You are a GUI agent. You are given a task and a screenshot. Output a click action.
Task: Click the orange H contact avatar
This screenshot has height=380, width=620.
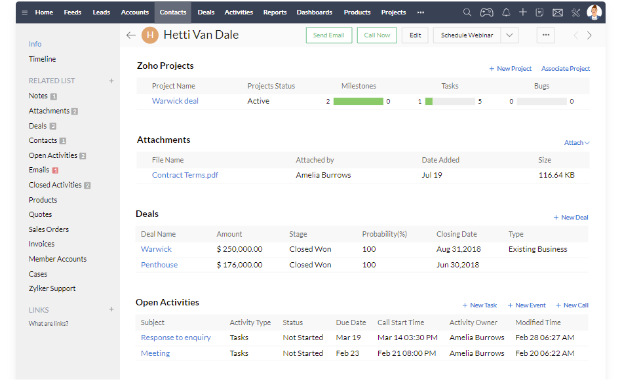[150, 35]
